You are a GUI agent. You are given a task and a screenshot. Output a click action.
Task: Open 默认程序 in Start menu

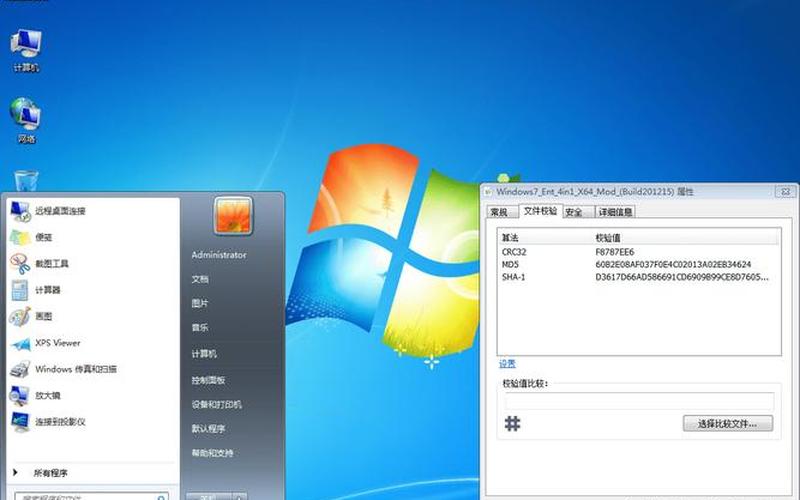click(208, 429)
